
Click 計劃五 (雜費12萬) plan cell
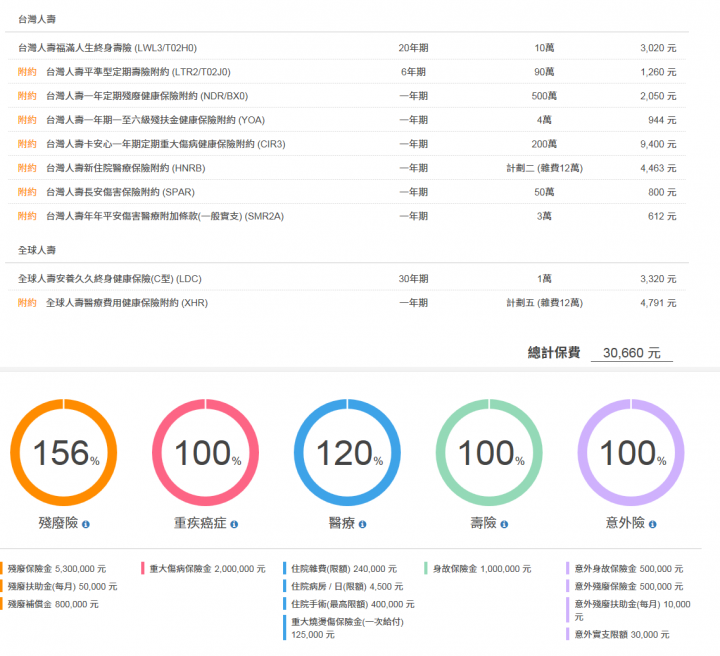coord(544,303)
